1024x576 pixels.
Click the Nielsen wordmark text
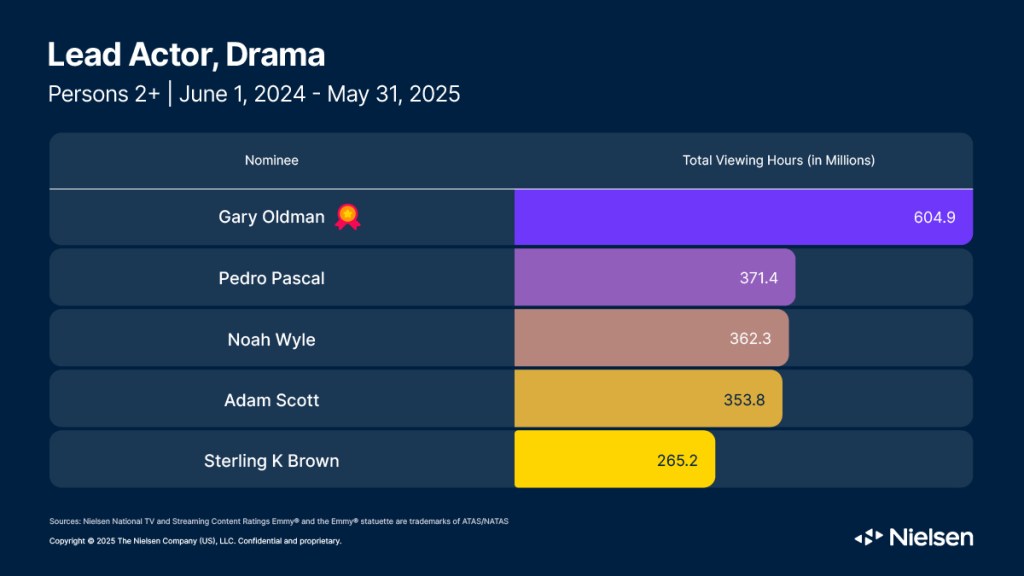pos(929,537)
